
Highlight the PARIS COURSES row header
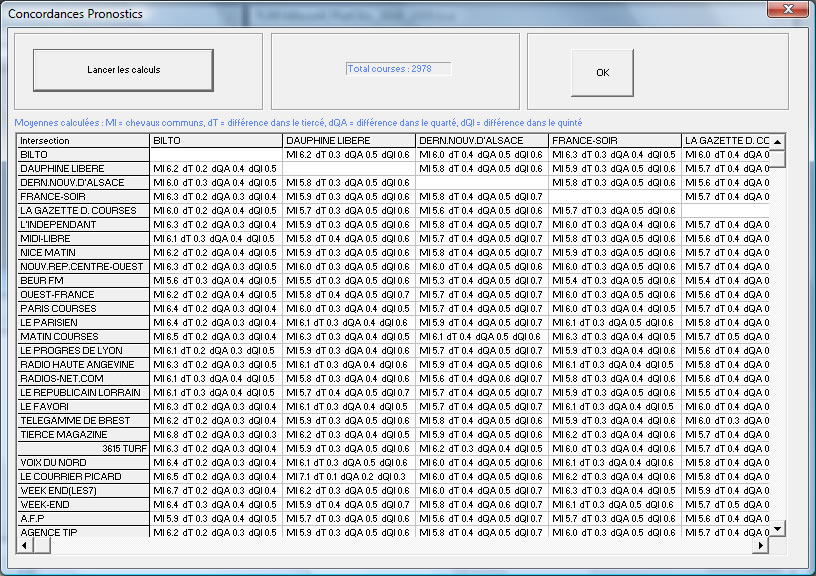[83, 309]
